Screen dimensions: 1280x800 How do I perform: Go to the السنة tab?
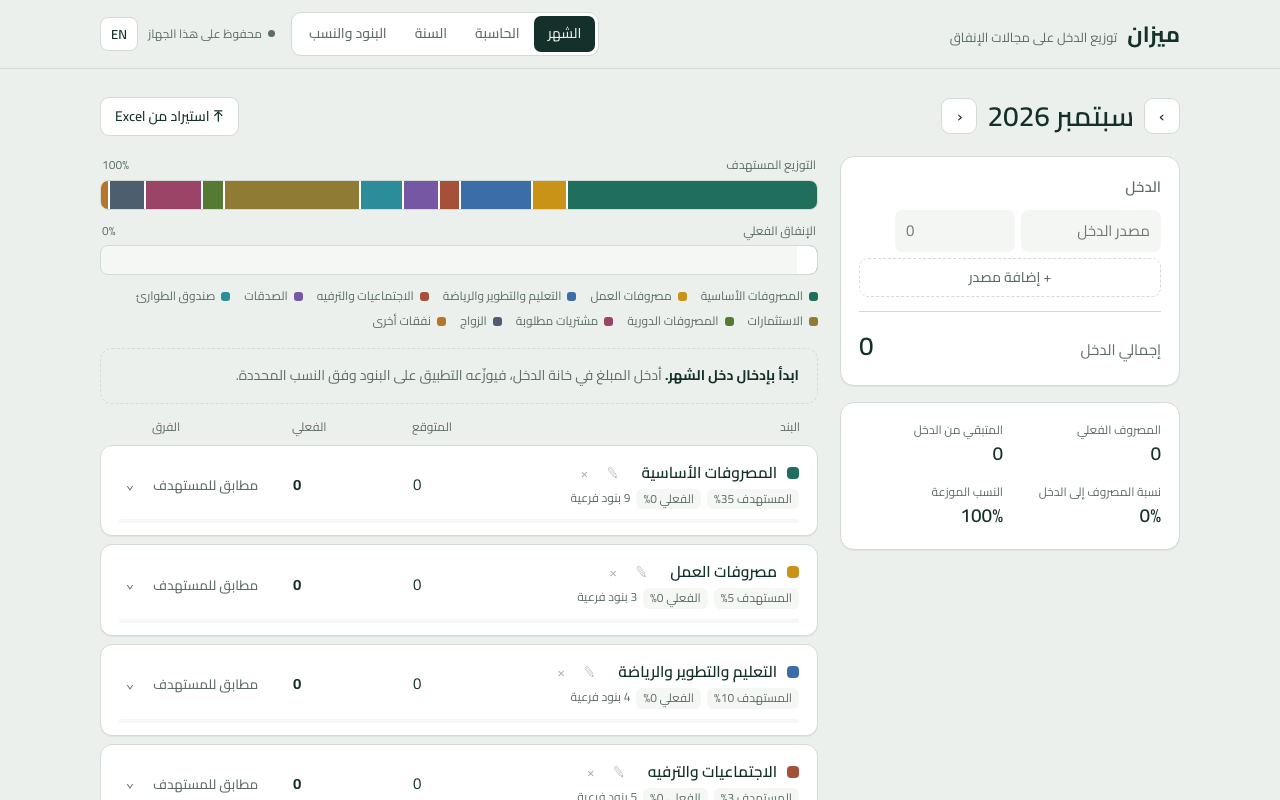click(x=431, y=34)
